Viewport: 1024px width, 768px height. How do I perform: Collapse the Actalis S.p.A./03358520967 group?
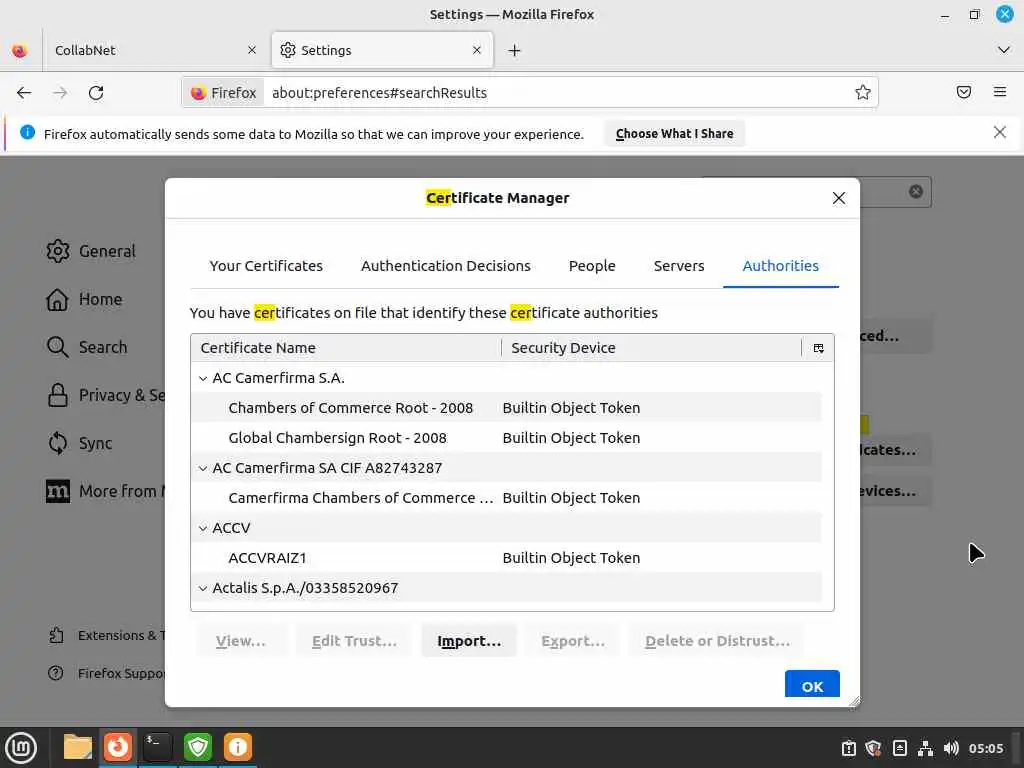pyautogui.click(x=203, y=588)
